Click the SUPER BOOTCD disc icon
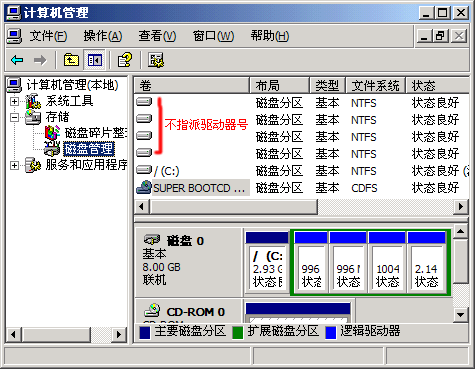The width and height of the screenshot is (475, 369). (144, 188)
